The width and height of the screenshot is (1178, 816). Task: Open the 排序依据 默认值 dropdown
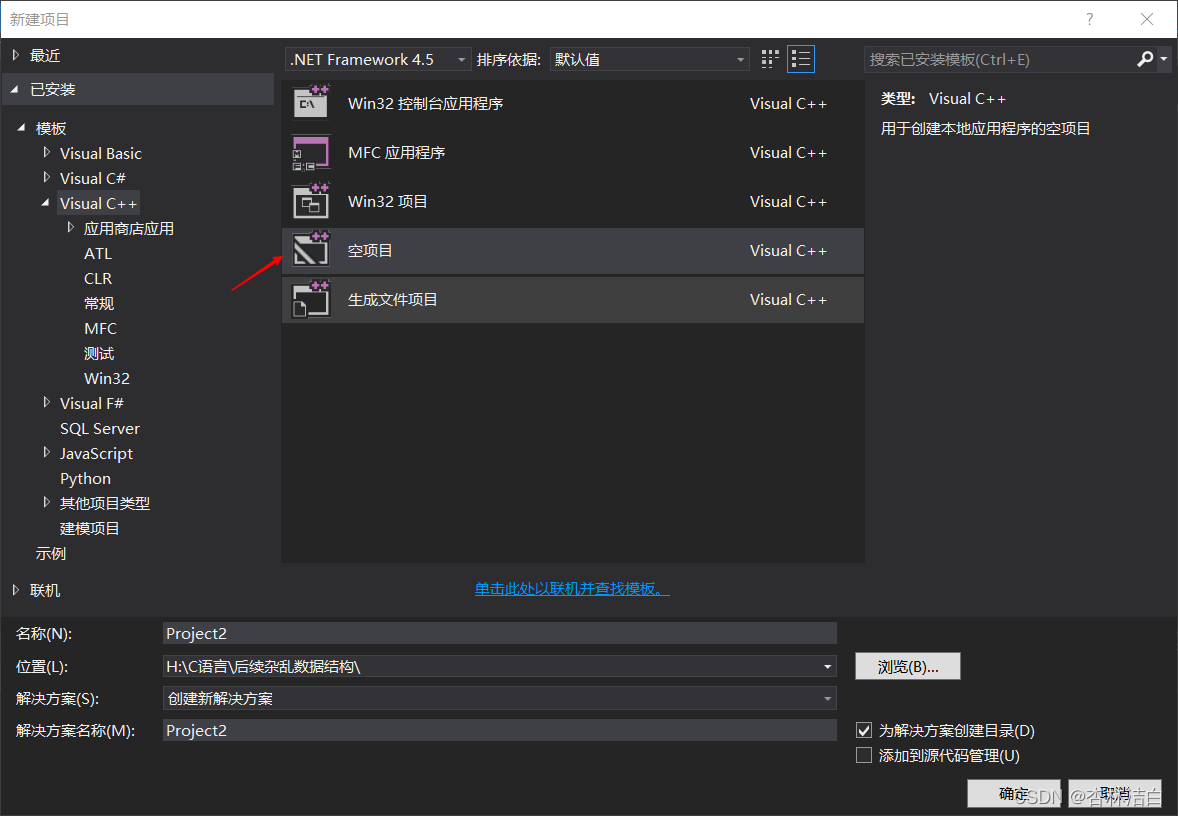[650, 59]
